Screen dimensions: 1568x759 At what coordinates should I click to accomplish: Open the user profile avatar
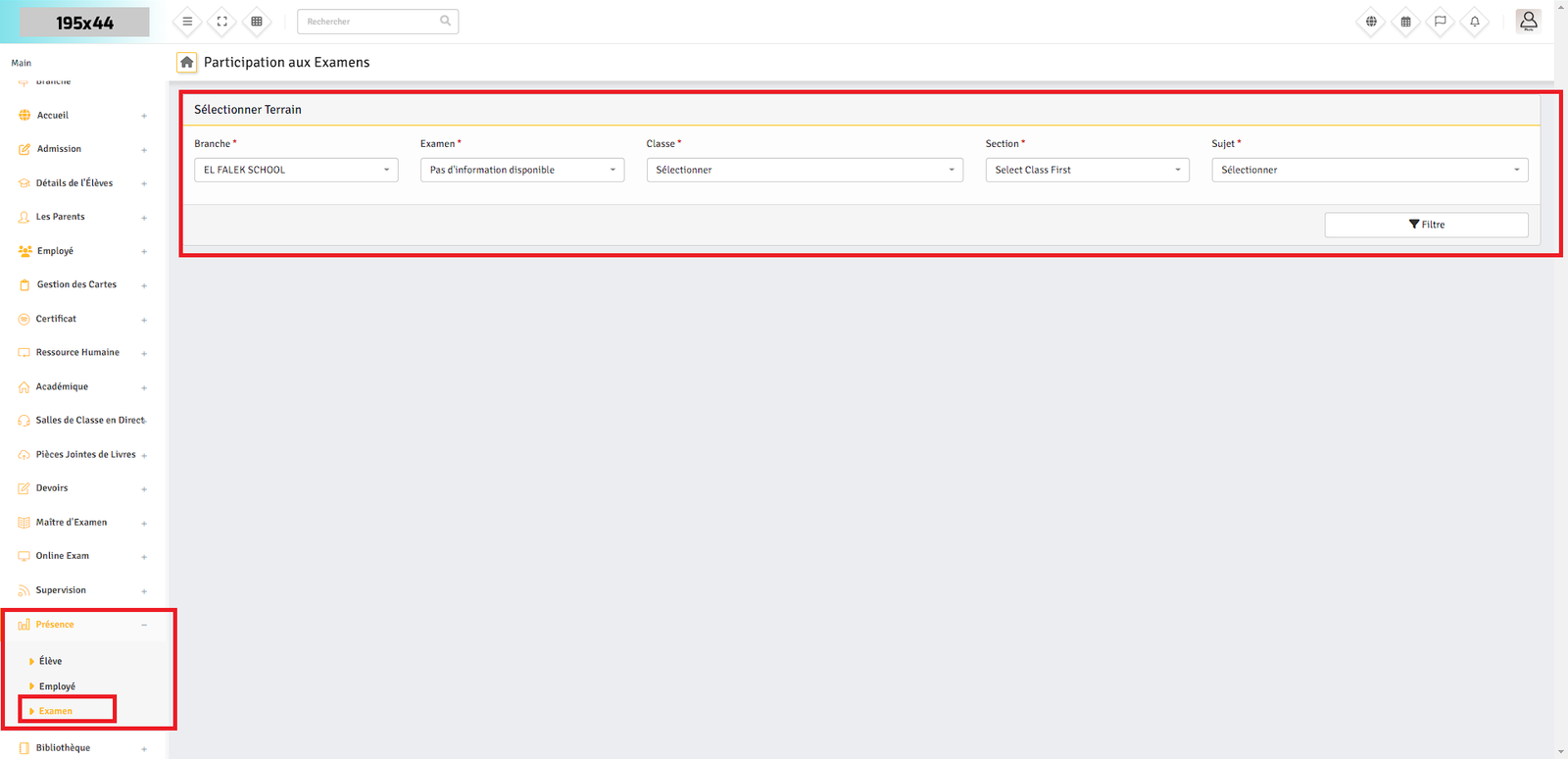1528,21
